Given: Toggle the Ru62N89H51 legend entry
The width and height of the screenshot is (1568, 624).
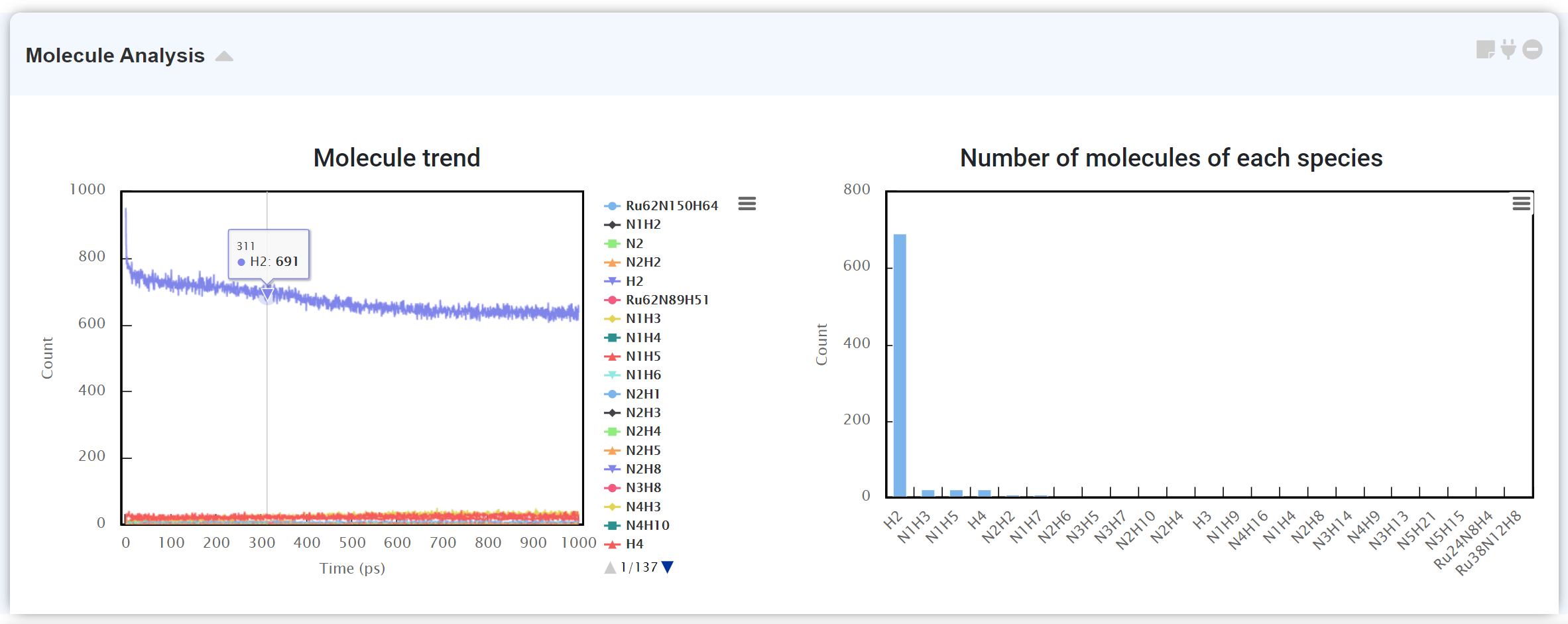Looking at the screenshot, I should click(x=667, y=300).
